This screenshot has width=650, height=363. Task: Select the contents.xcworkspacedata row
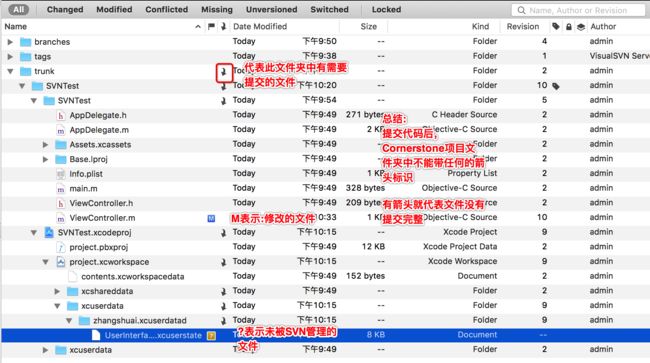pos(325,276)
